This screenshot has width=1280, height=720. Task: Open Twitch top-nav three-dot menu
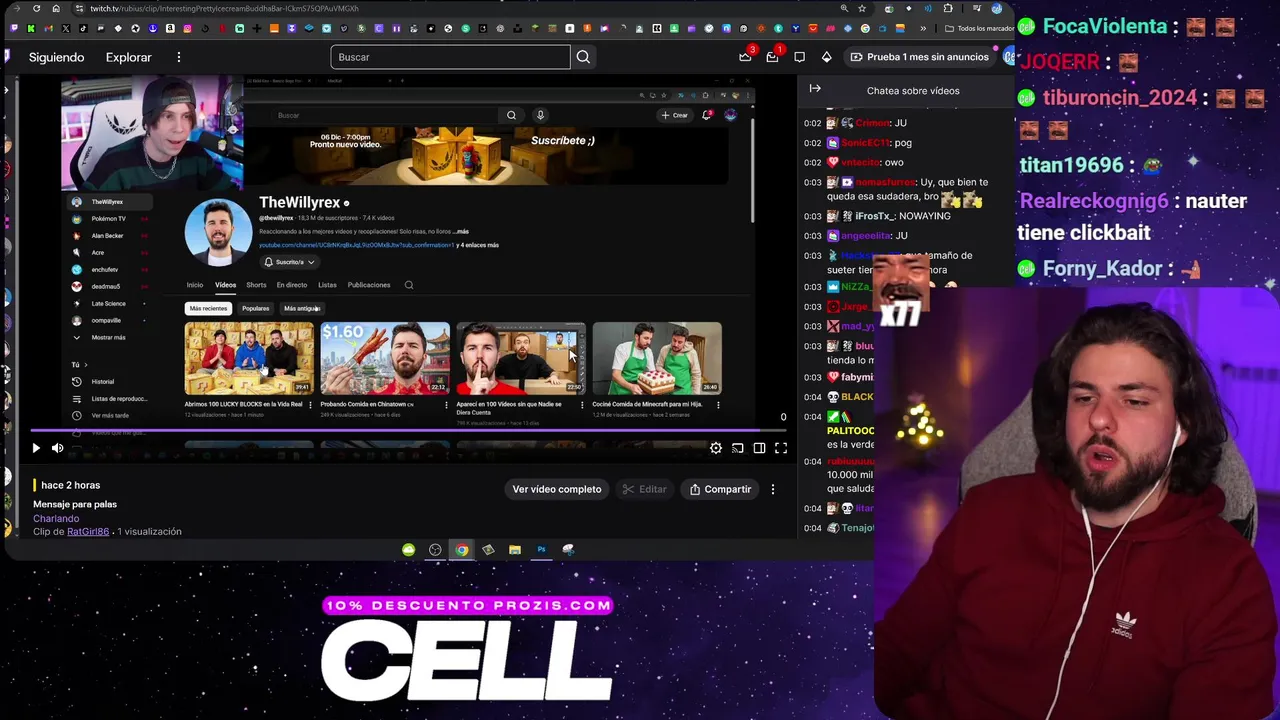click(x=179, y=57)
